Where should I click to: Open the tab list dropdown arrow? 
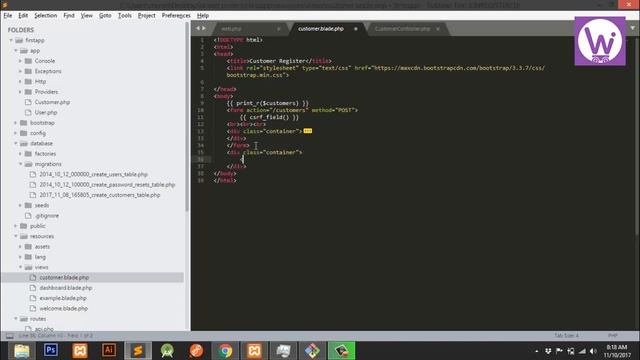click(x=633, y=28)
